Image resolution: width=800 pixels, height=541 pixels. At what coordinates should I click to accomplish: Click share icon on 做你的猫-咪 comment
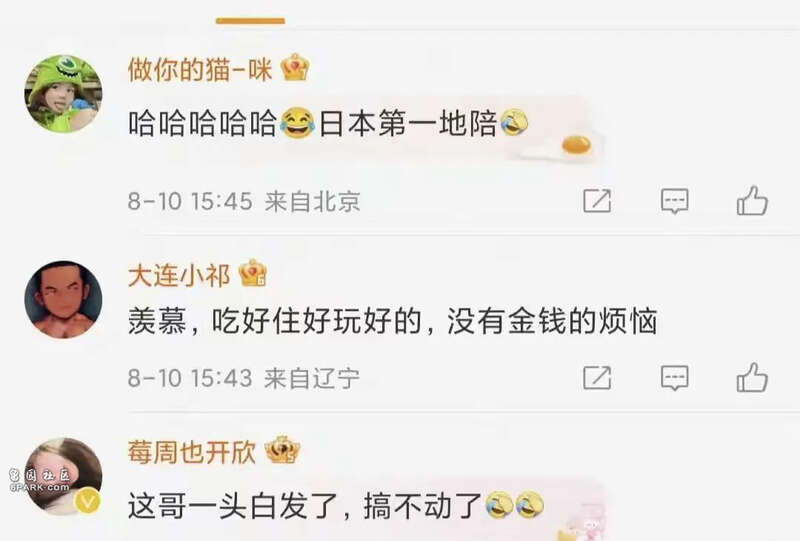[x=597, y=201]
